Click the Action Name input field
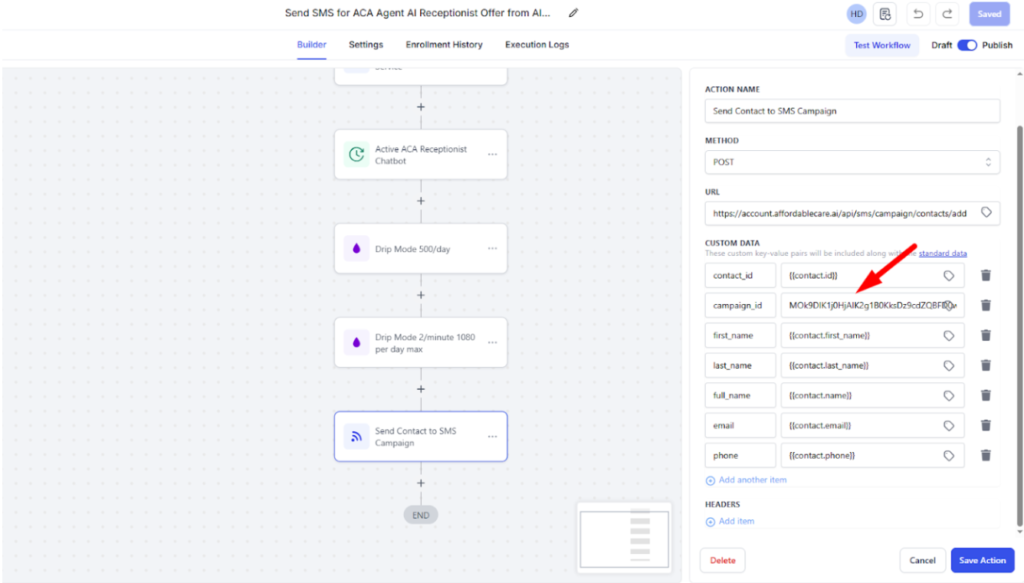The image size is (1024, 583). pyautogui.click(x=852, y=111)
